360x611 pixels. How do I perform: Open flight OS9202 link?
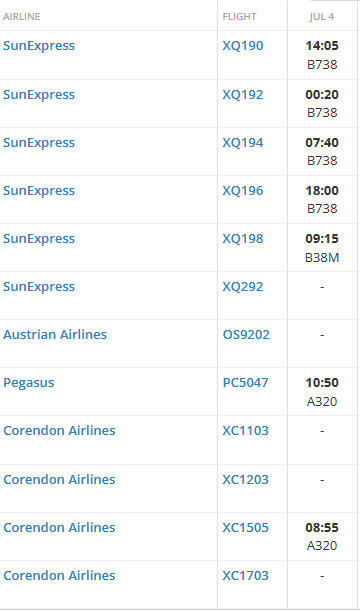pos(246,334)
